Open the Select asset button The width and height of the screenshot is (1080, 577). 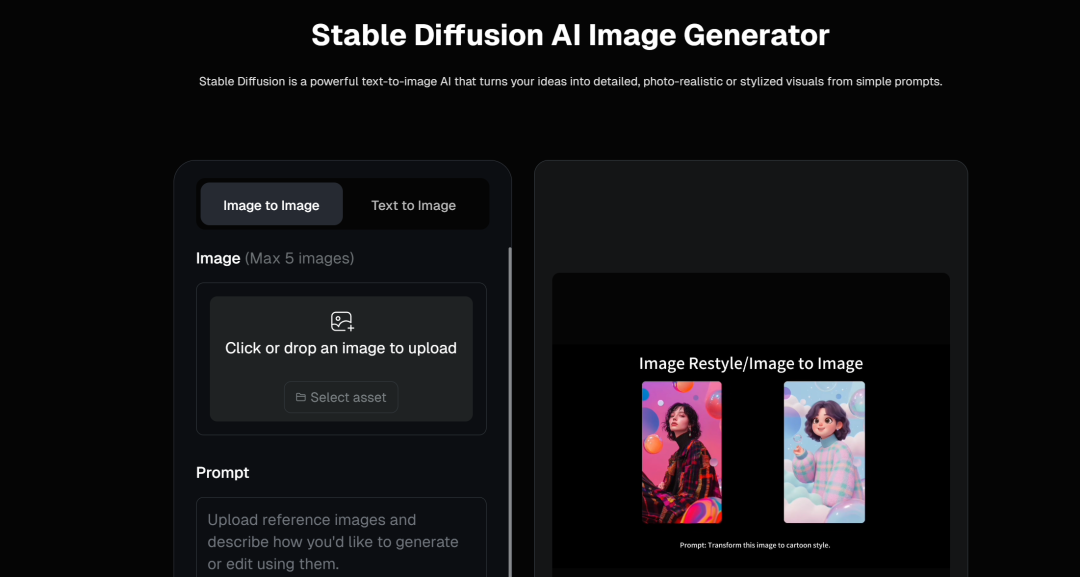[341, 397]
